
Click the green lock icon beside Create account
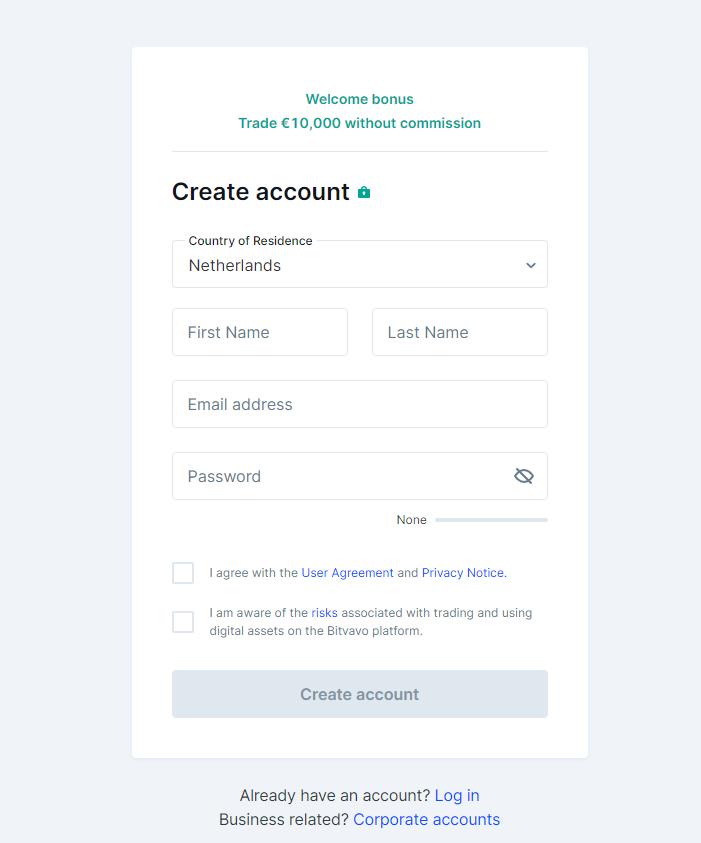click(x=364, y=192)
